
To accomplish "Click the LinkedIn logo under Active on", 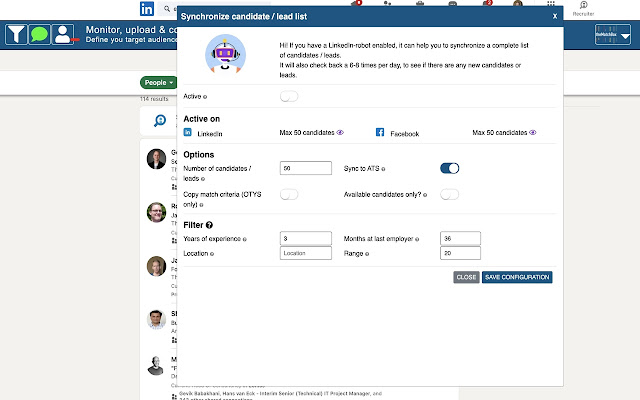I will coord(187,132).
